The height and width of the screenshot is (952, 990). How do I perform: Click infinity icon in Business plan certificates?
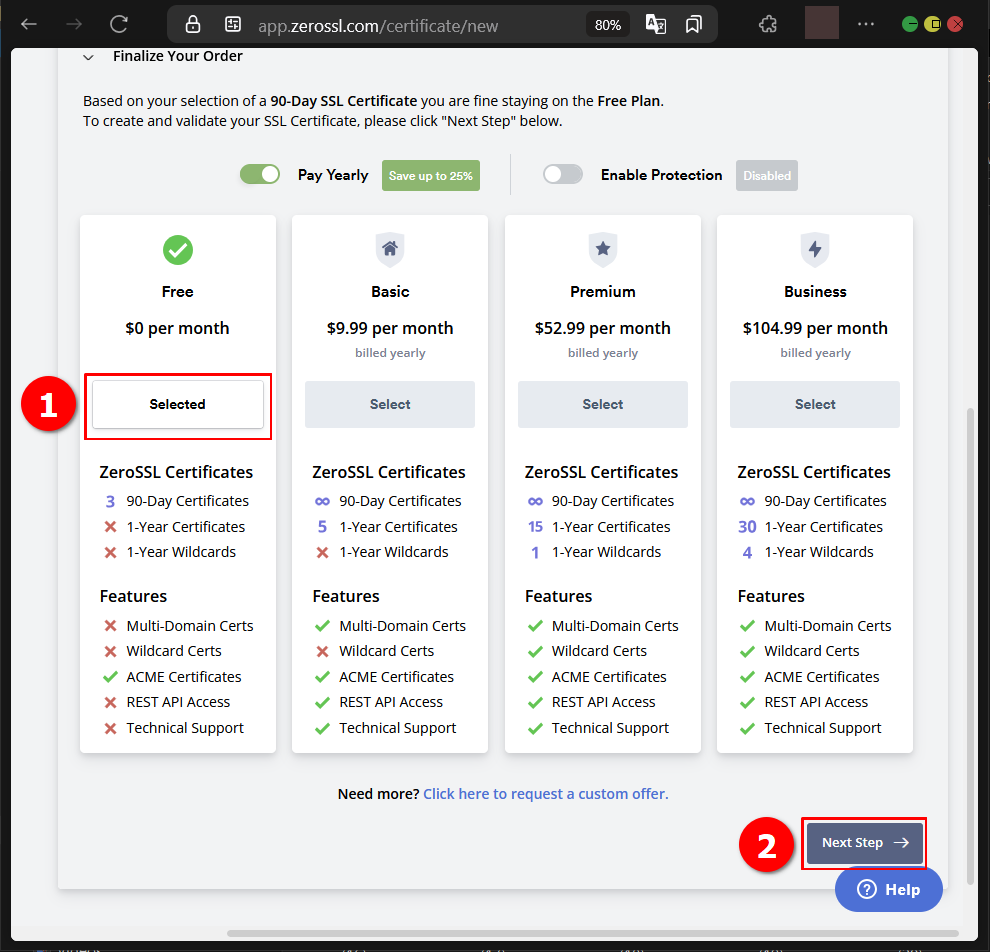(748, 501)
